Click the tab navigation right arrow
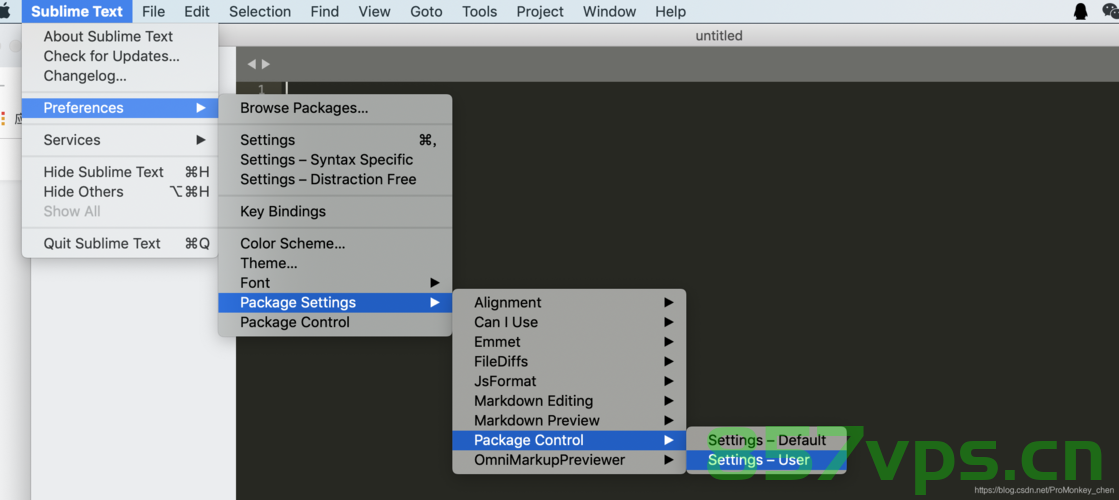This screenshot has width=1119, height=500. tap(265, 64)
